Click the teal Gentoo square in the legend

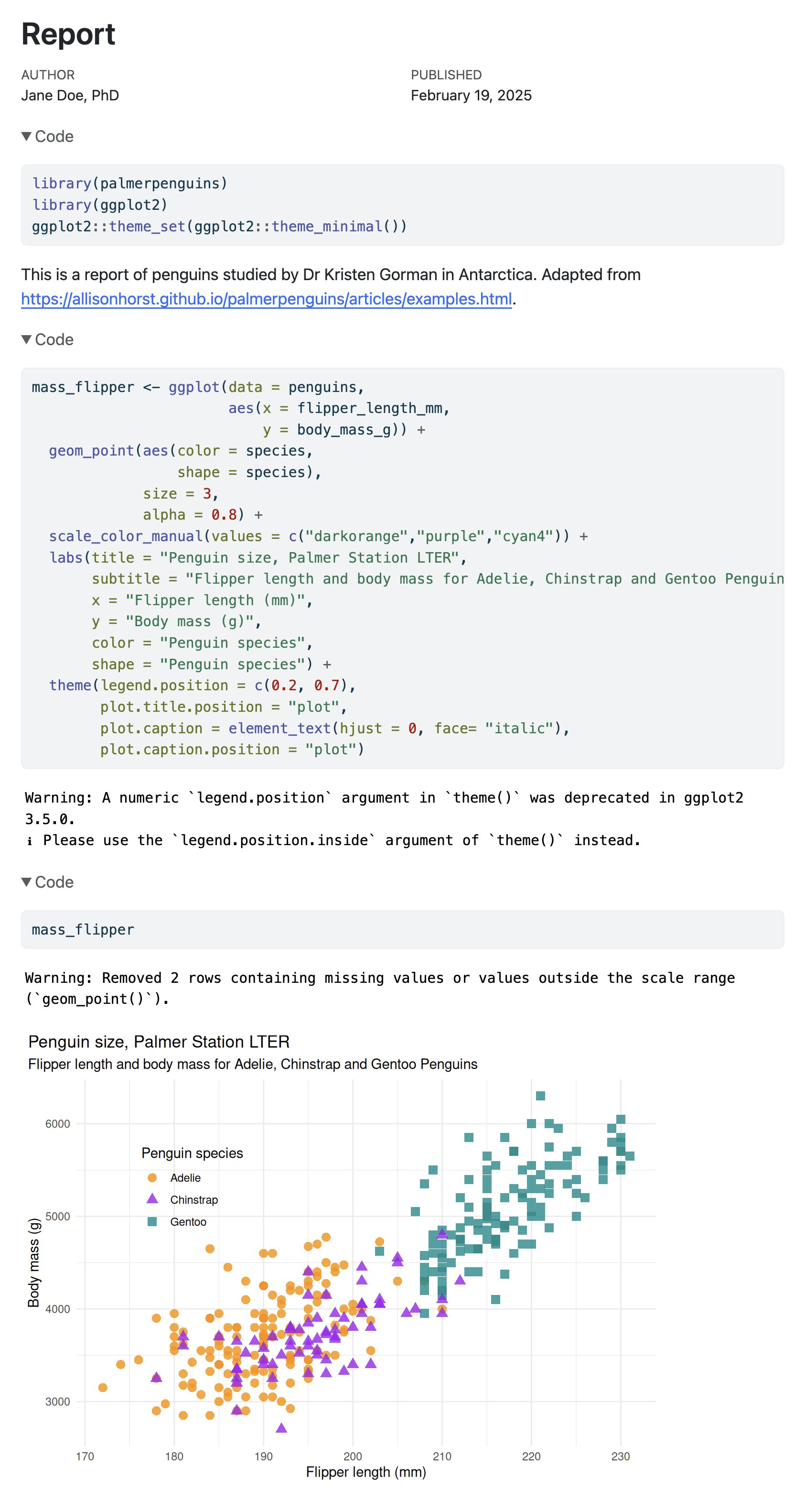click(152, 1221)
